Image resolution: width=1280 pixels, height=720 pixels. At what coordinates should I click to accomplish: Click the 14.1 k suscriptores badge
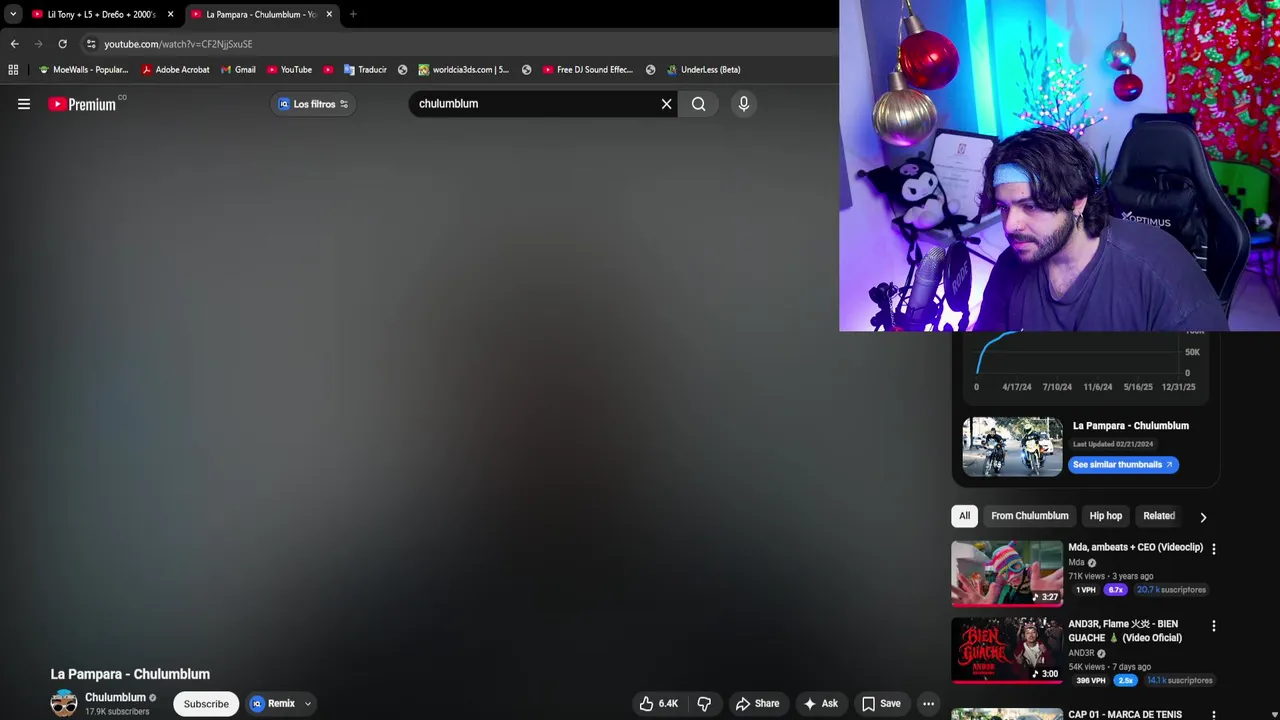pos(1180,680)
